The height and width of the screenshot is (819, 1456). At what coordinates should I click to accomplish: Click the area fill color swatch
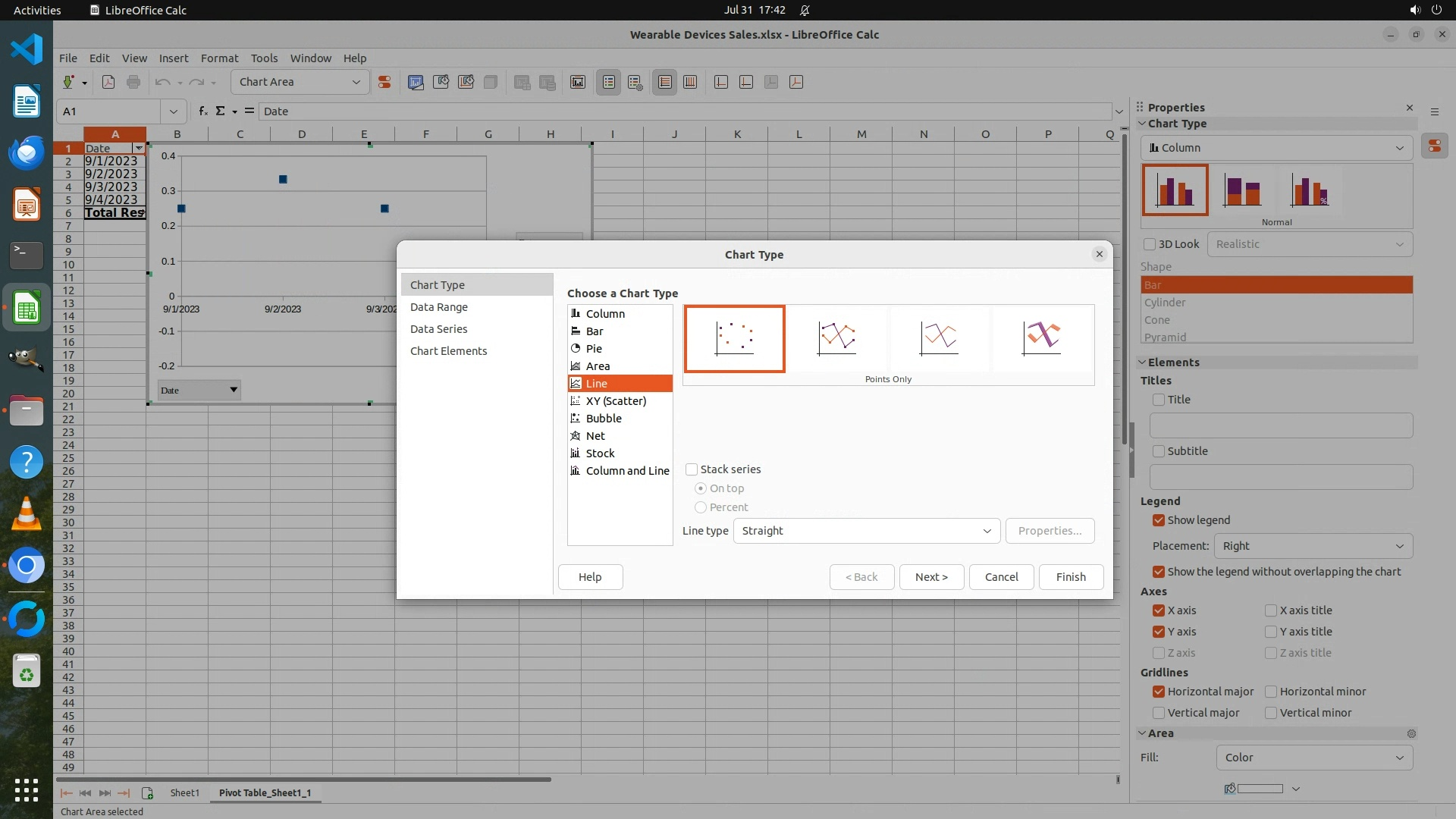(x=1260, y=789)
